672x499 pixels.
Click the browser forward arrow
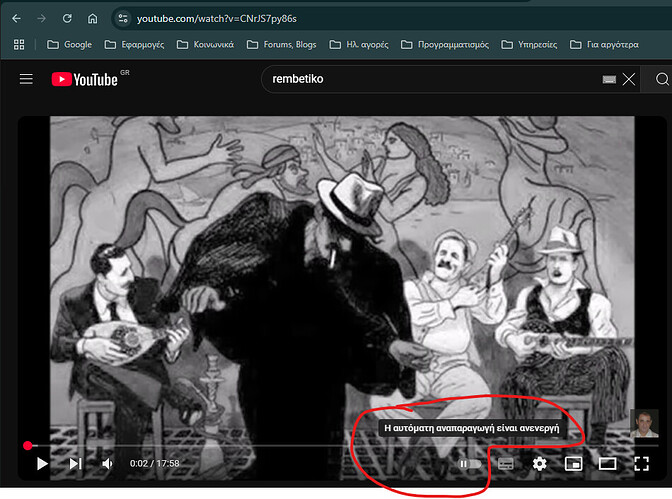(41, 18)
